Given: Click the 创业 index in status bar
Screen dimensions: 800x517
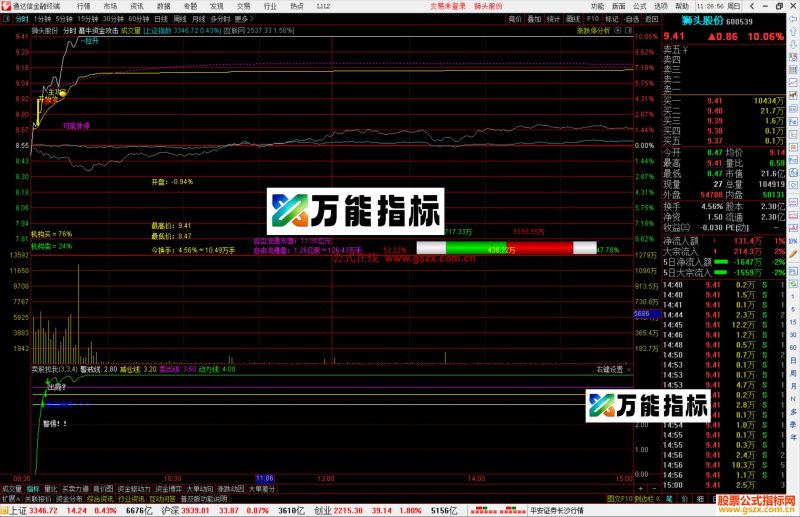Looking at the screenshot, I should (x=322, y=510).
